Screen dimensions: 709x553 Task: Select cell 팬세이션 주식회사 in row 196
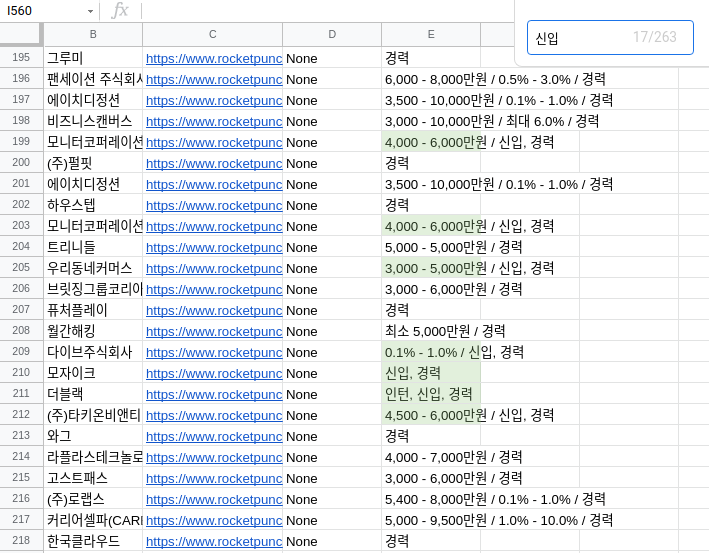click(93, 79)
